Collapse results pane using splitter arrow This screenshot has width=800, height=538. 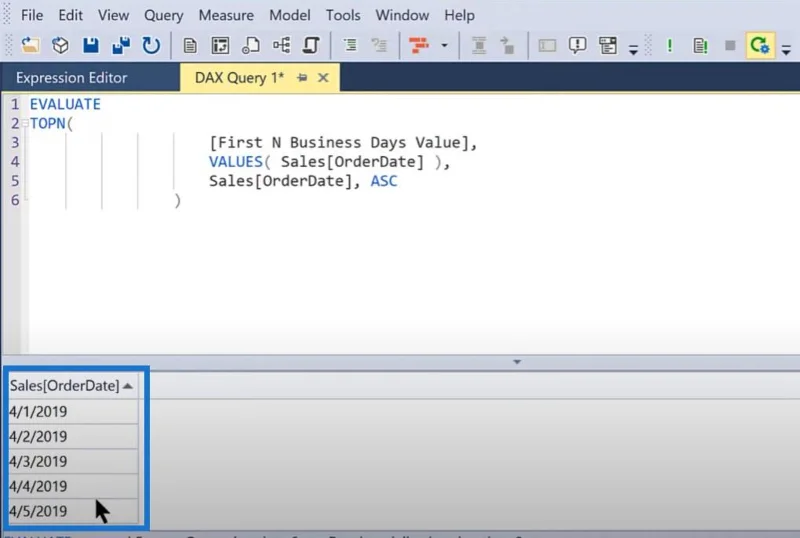coord(517,362)
